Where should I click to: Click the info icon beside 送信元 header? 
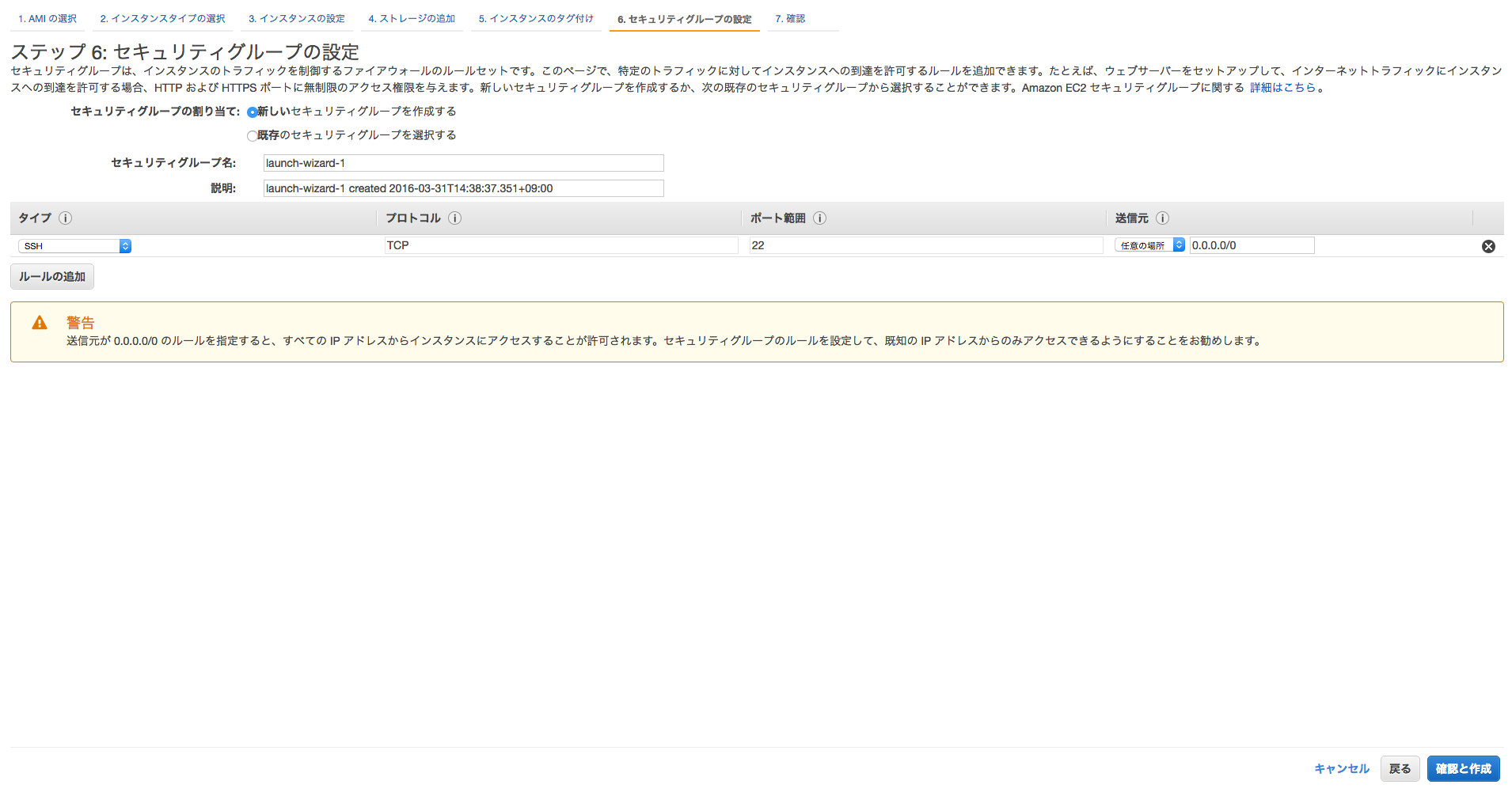pyautogui.click(x=1162, y=218)
